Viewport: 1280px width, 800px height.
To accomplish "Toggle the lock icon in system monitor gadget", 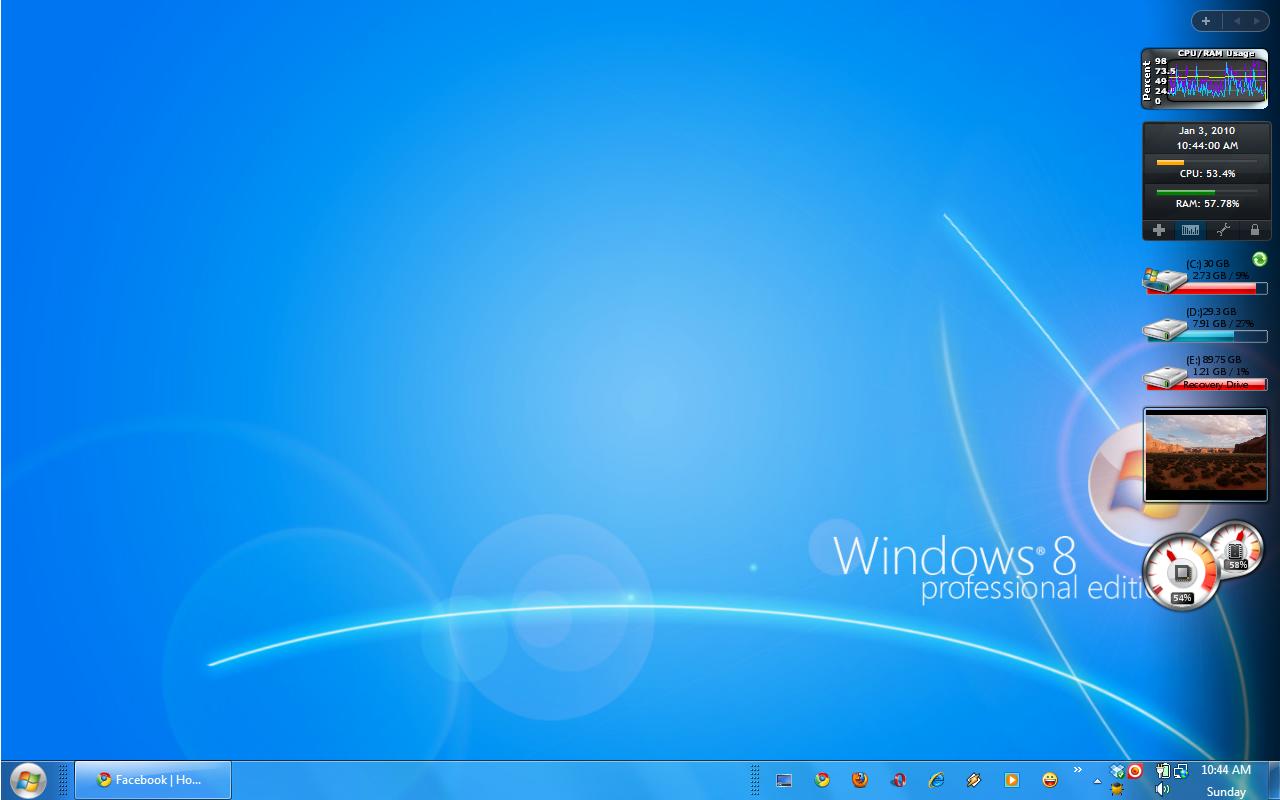I will (1254, 230).
